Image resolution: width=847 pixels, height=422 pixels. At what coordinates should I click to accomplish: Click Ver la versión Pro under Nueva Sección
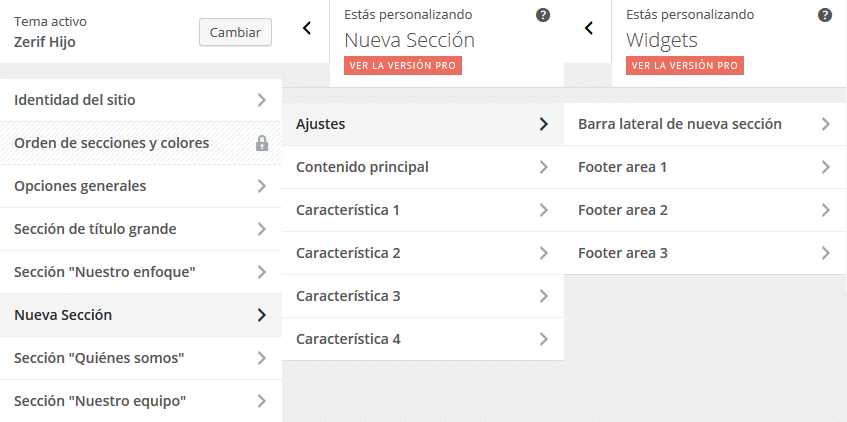[403, 65]
